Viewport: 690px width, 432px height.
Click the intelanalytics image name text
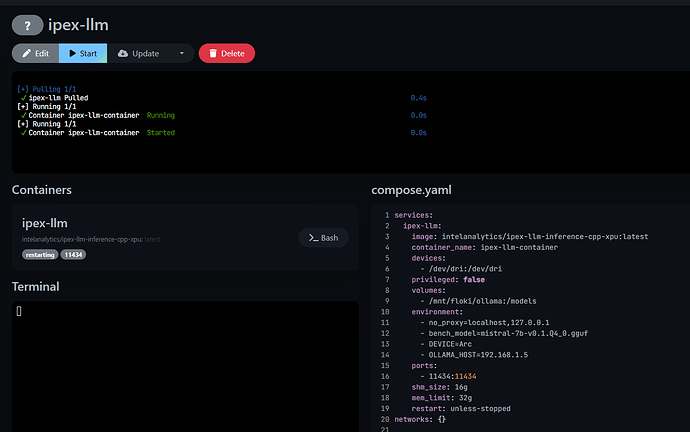point(91,239)
